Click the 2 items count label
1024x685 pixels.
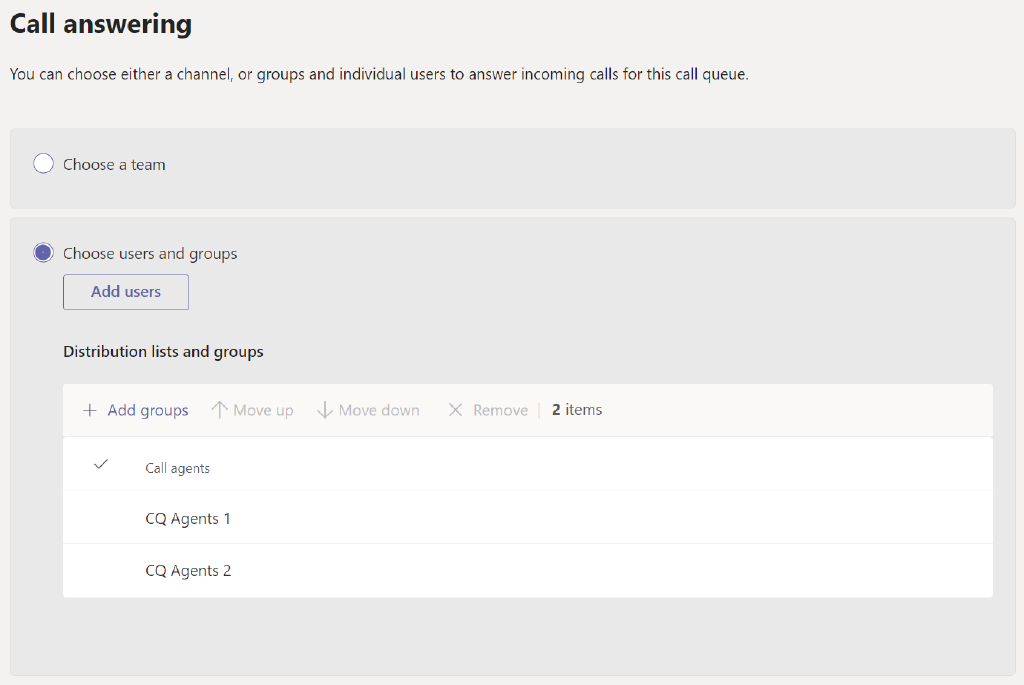(576, 409)
